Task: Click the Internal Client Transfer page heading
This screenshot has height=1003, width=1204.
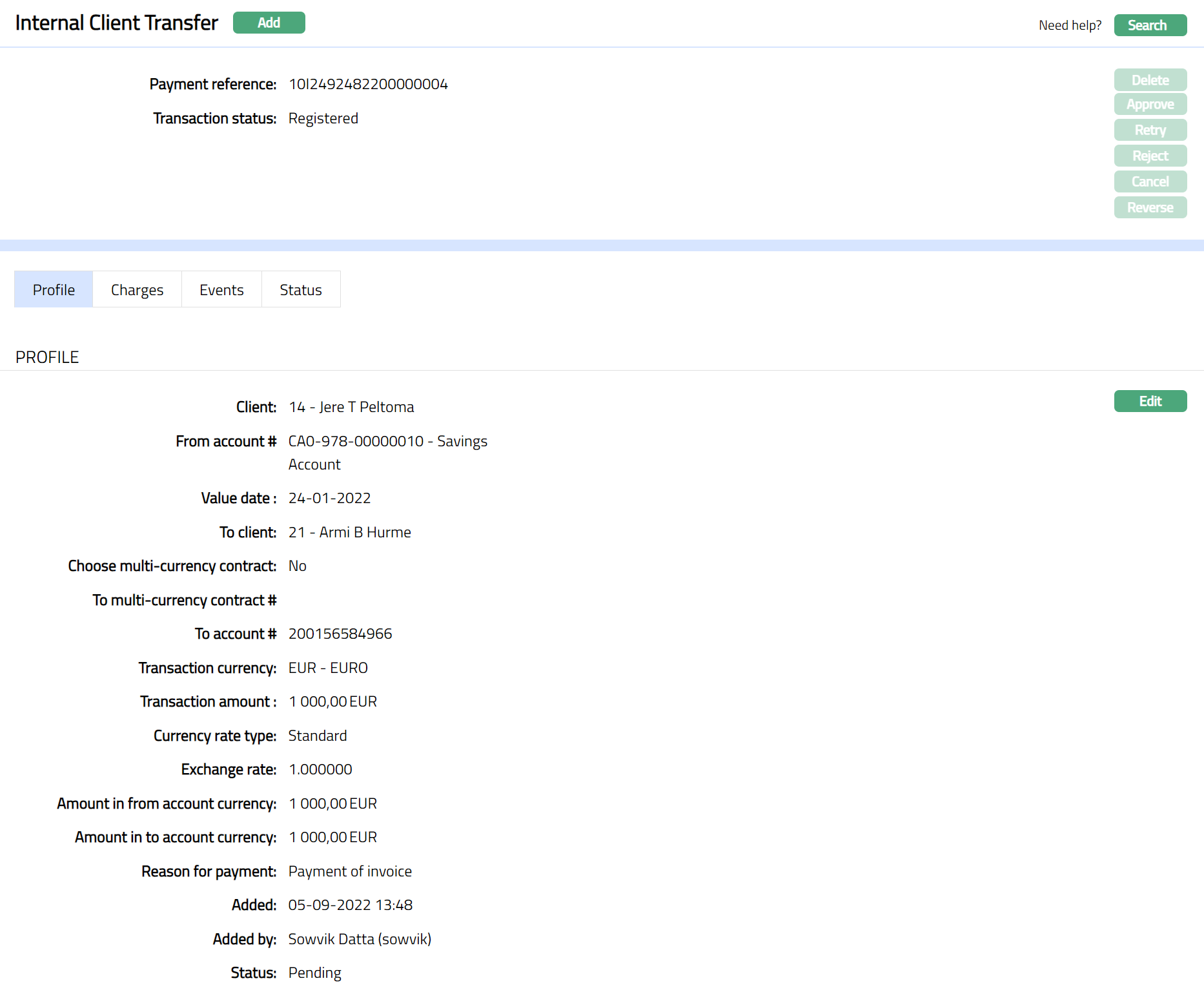Action: coord(117,23)
